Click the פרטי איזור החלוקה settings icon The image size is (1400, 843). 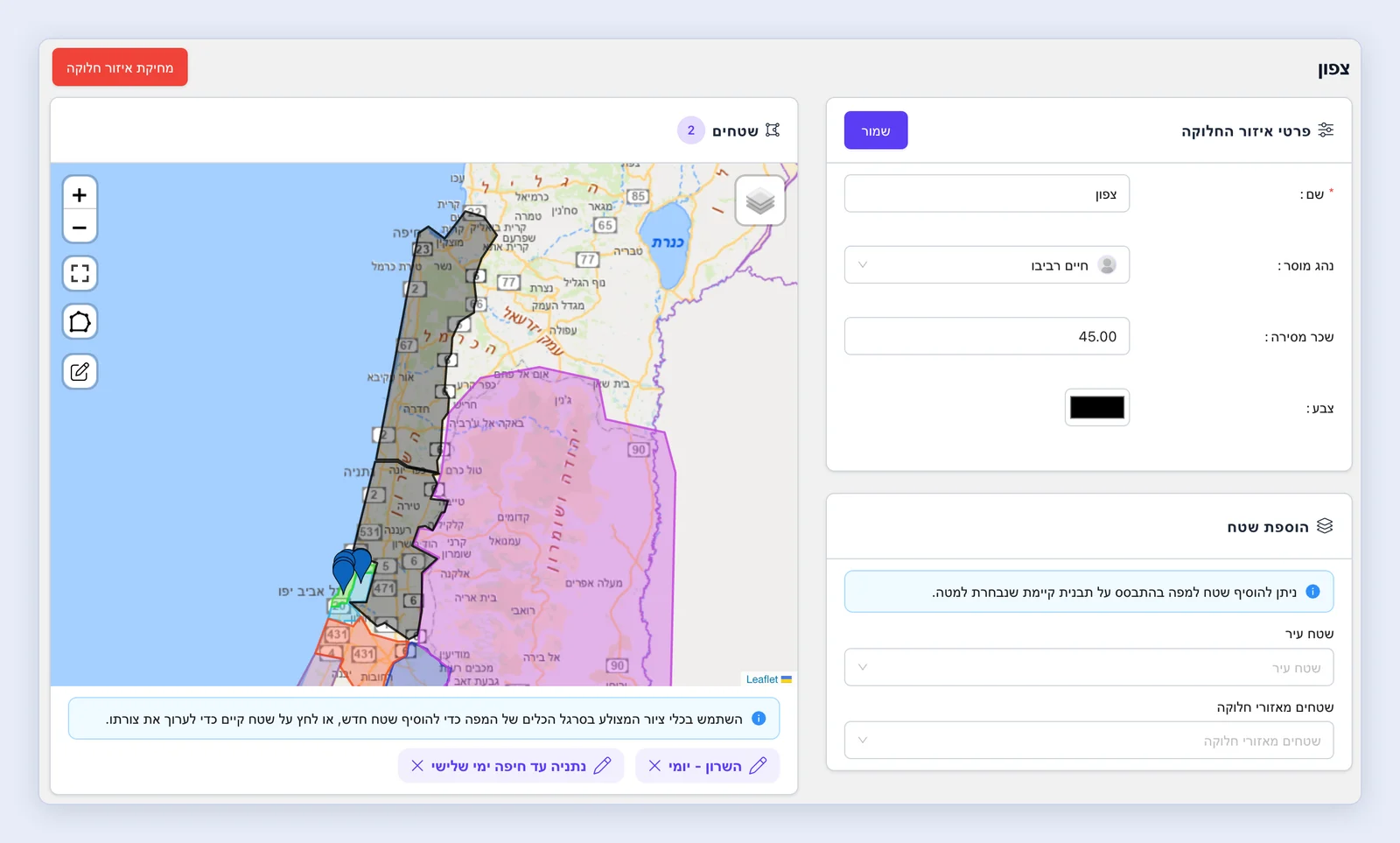pos(1326,130)
